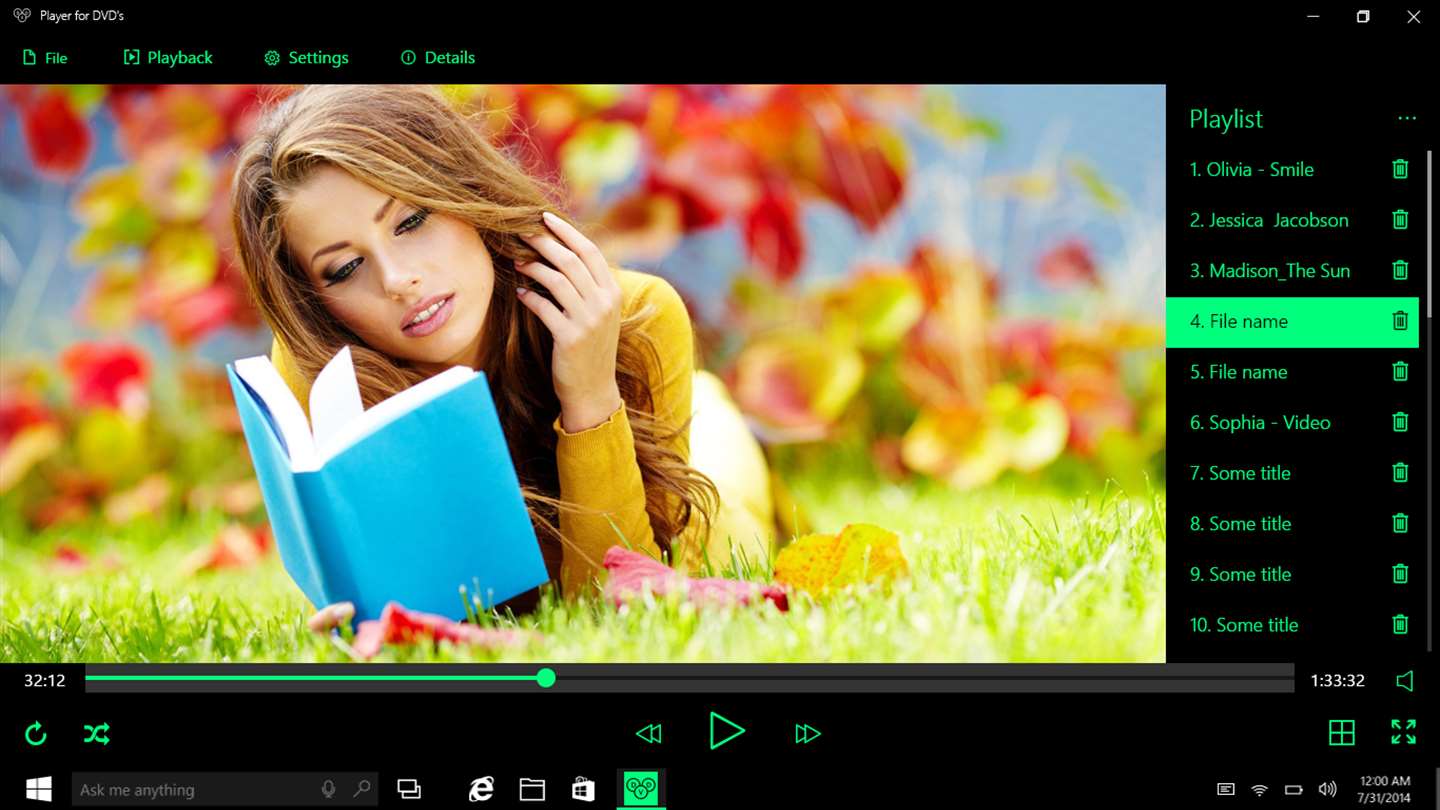Open the File menu
Image resolution: width=1440 pixels, height=810 pixels.
click(x=46, y=58)
